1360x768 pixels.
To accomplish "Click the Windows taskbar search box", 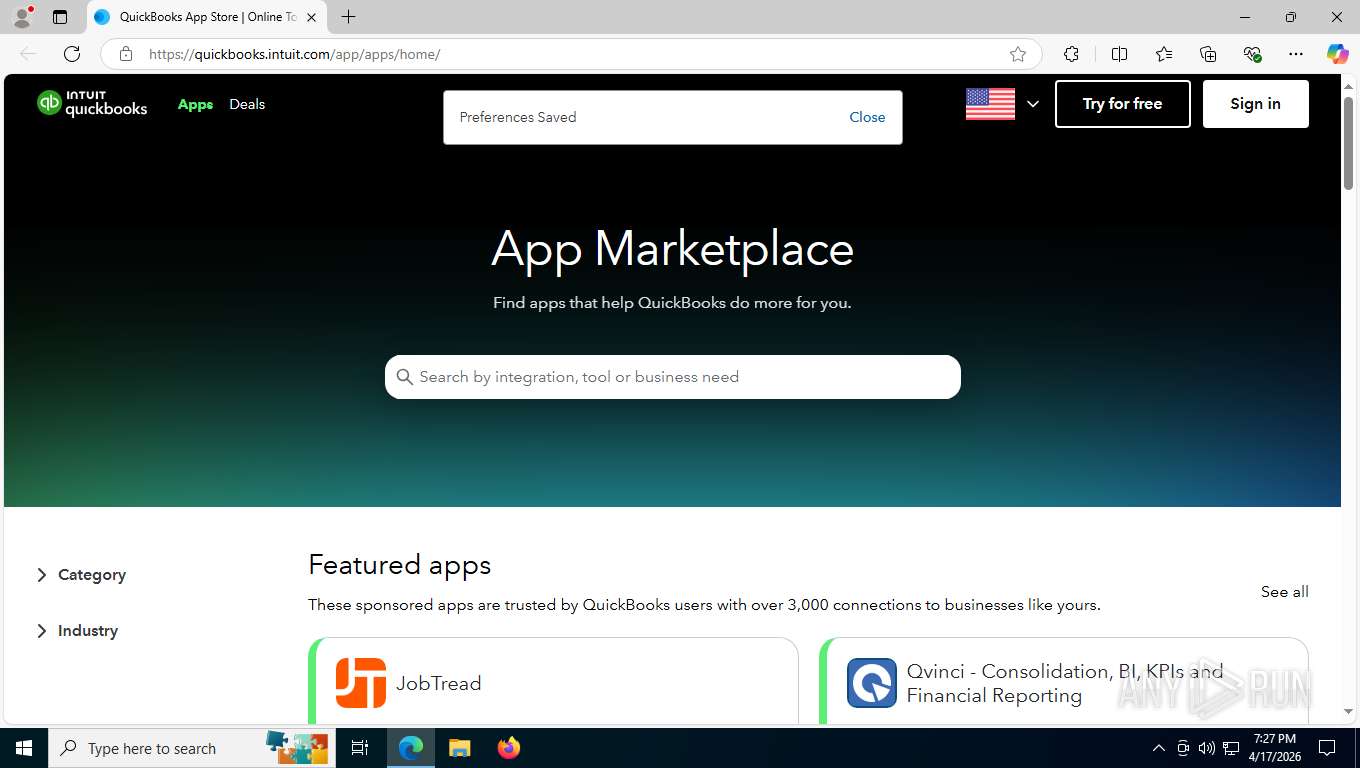I will point(191,748).
